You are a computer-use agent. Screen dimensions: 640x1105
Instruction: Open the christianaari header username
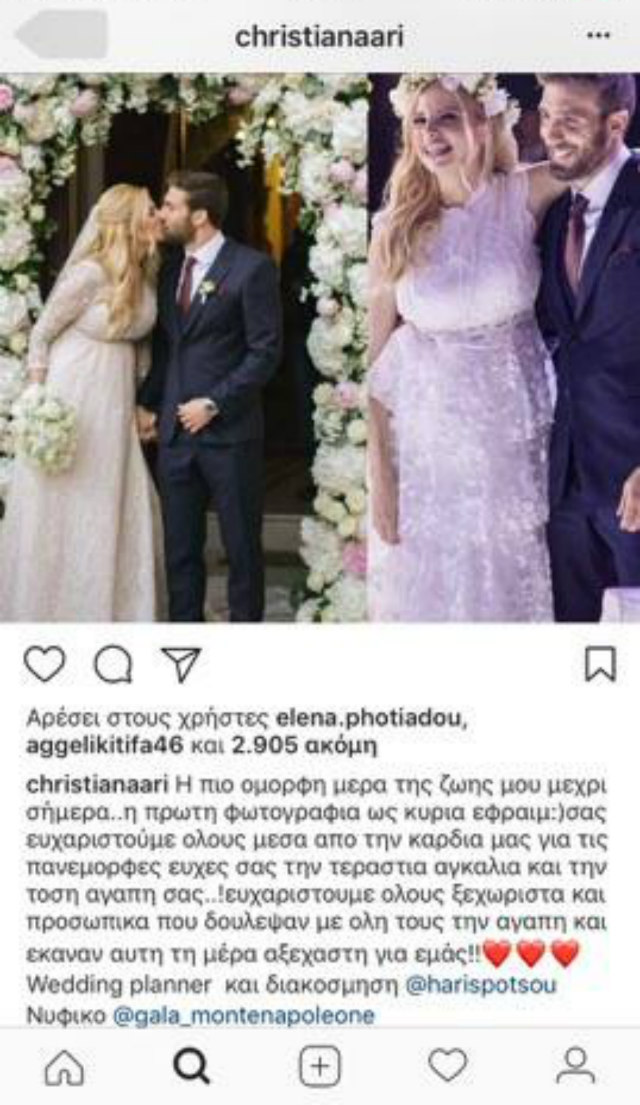pyautogui.click(x=319, y=37)
